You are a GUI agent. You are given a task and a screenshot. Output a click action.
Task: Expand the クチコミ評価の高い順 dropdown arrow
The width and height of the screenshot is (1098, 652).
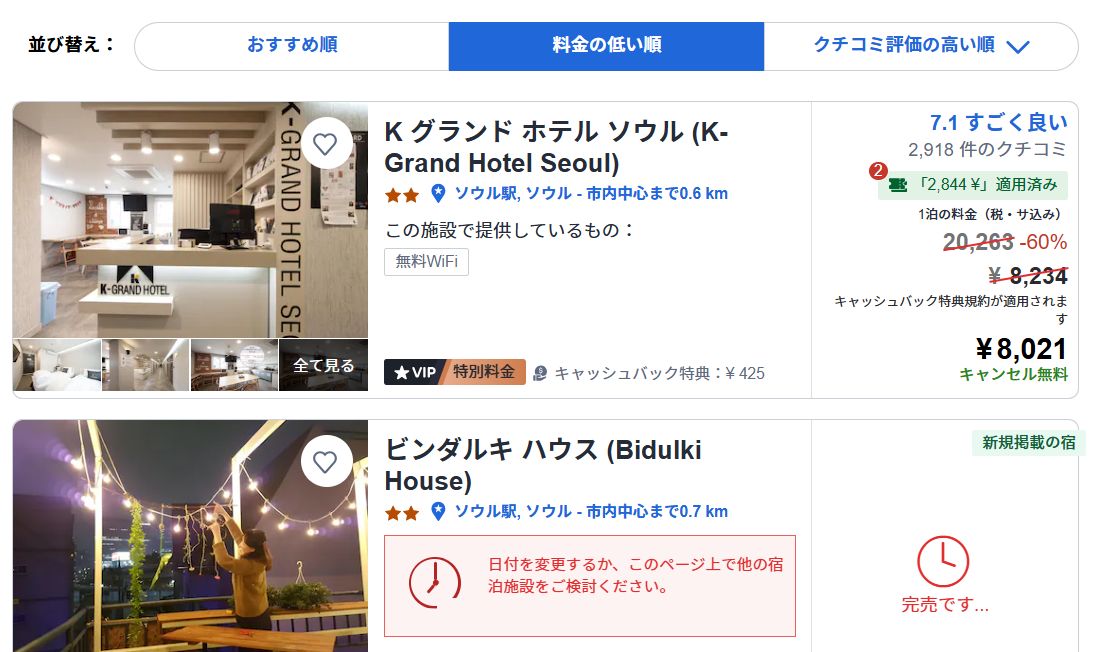(1017, 47)
